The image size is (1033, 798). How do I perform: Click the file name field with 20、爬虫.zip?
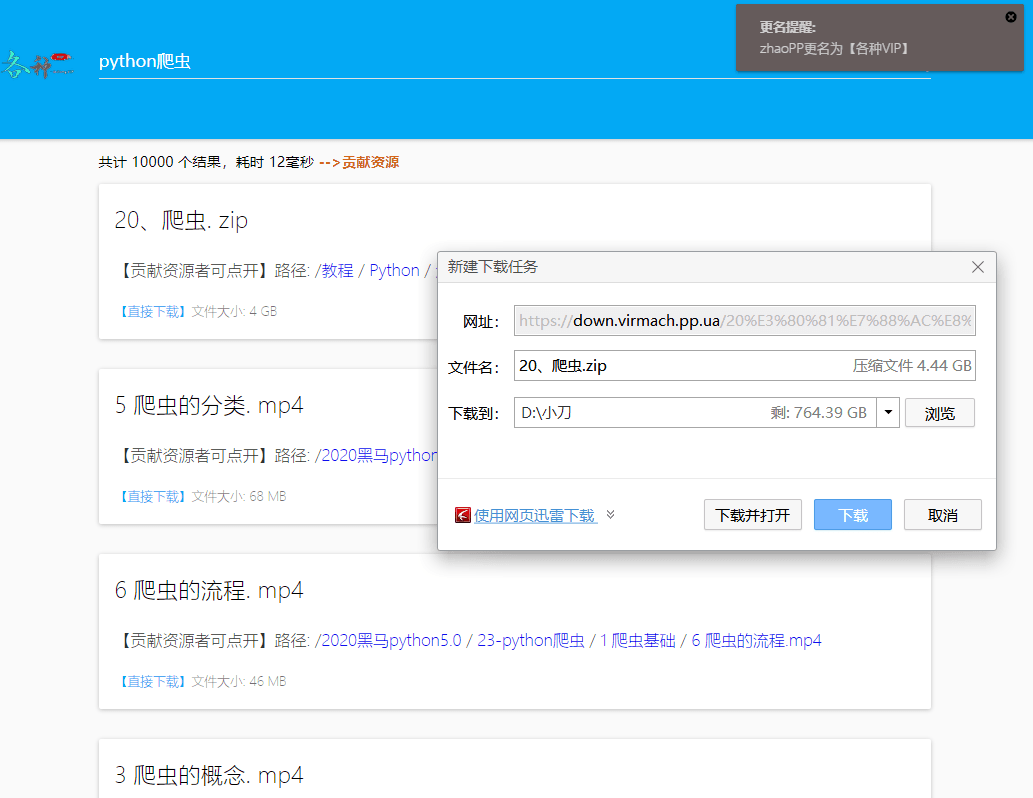coord(680,366)
